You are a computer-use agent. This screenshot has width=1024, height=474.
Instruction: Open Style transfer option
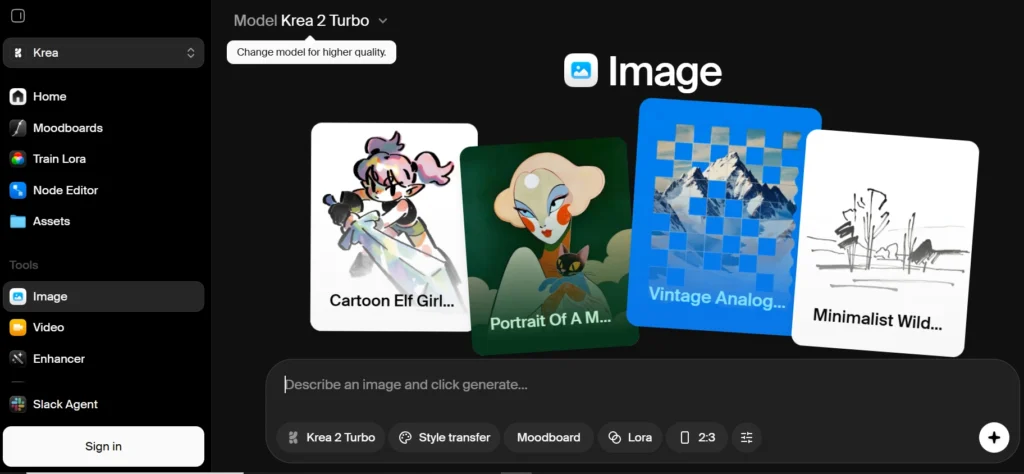click(445, 437)
